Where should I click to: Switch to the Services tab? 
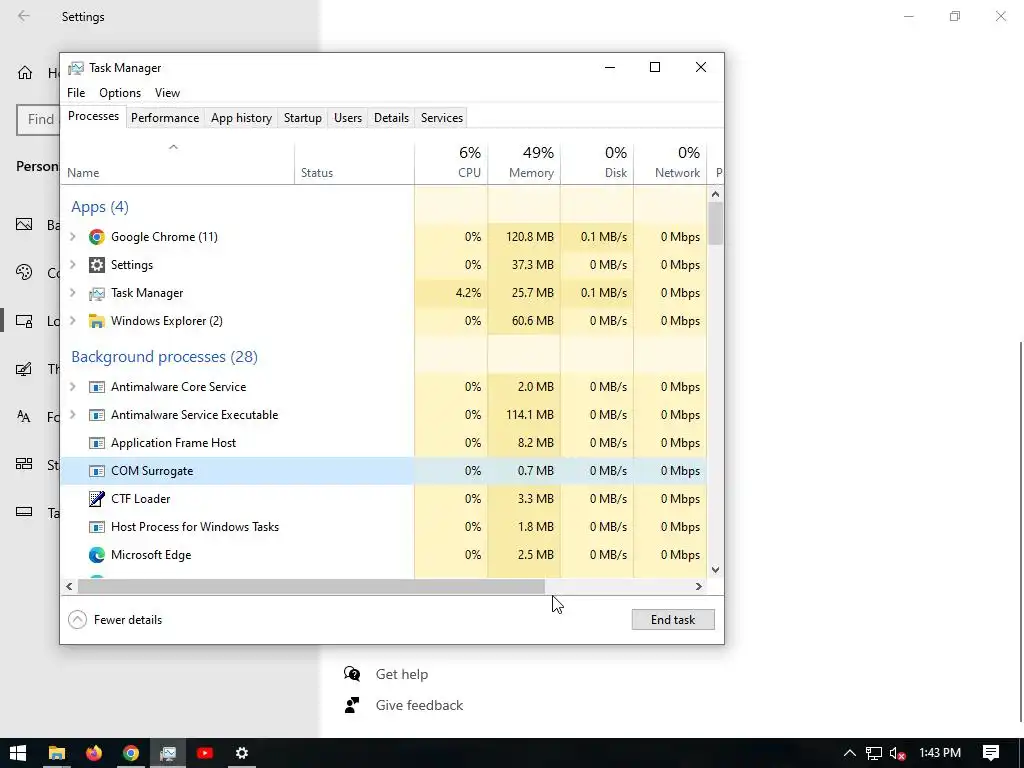click(441, 118)
